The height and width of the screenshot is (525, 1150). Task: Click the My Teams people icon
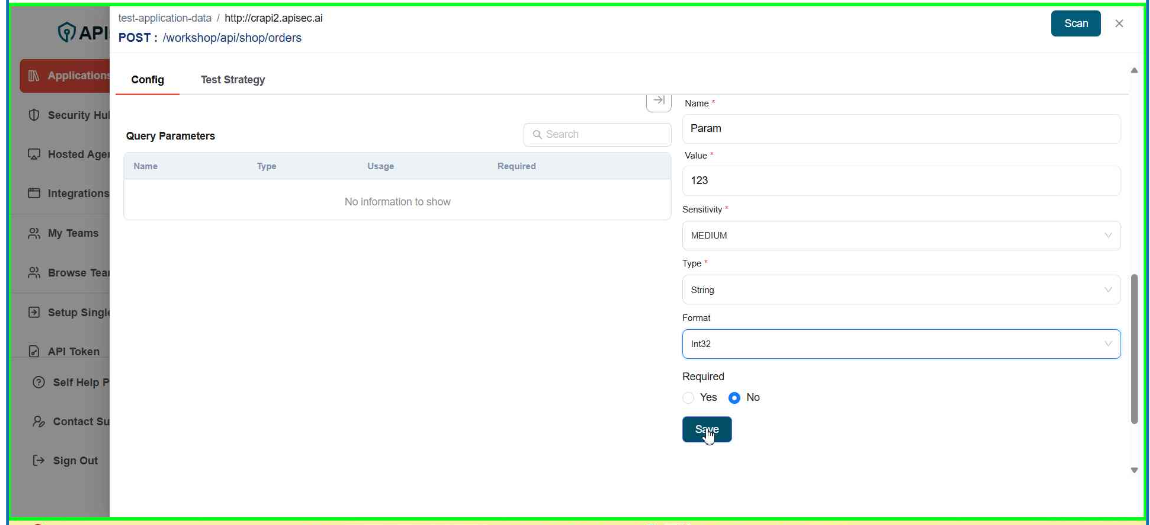[x=34, y=233]
